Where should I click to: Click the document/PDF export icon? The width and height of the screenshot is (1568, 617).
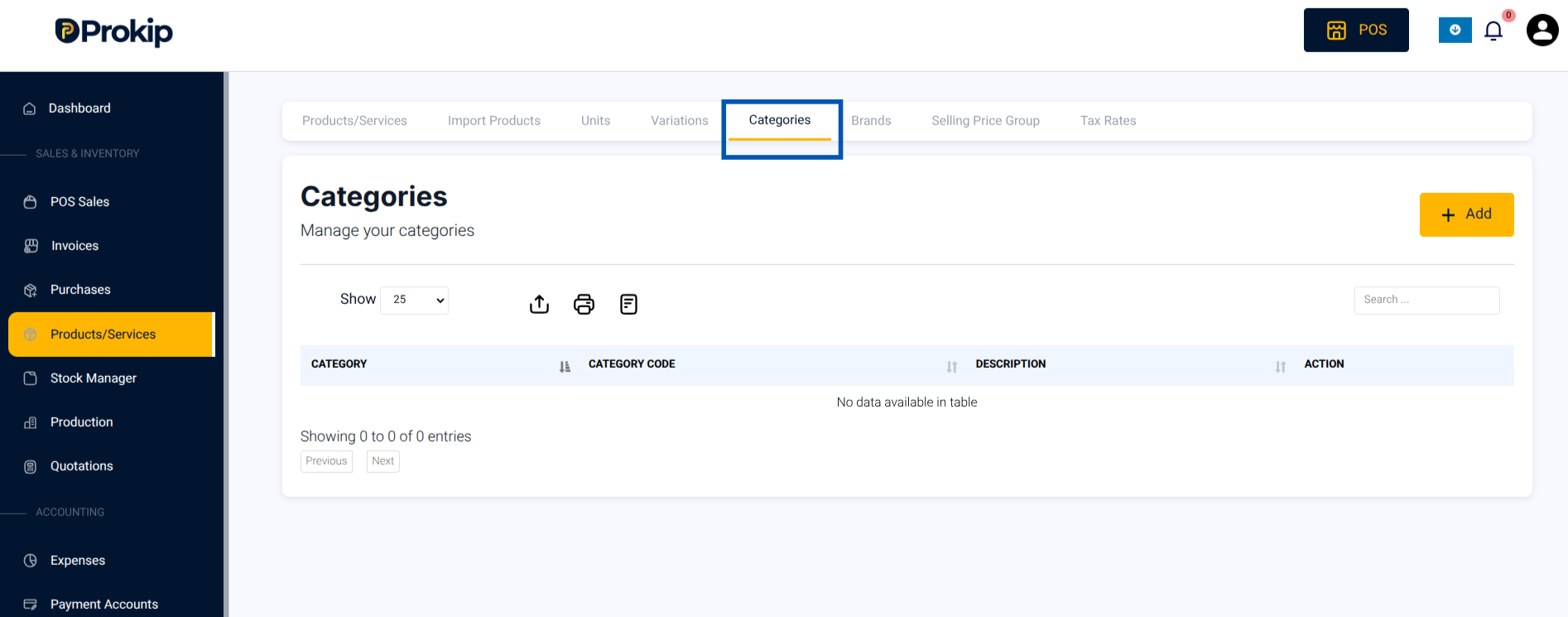[628, 305]
